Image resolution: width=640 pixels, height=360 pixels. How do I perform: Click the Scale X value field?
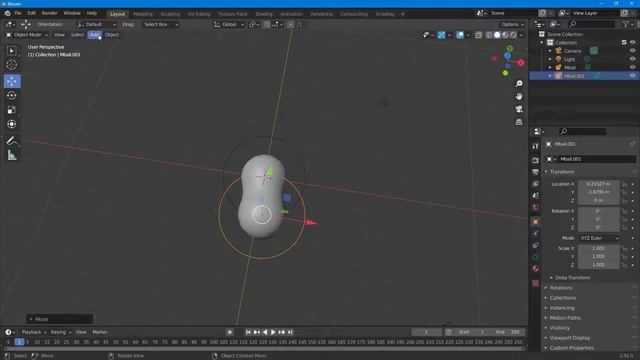click(599, 248)
